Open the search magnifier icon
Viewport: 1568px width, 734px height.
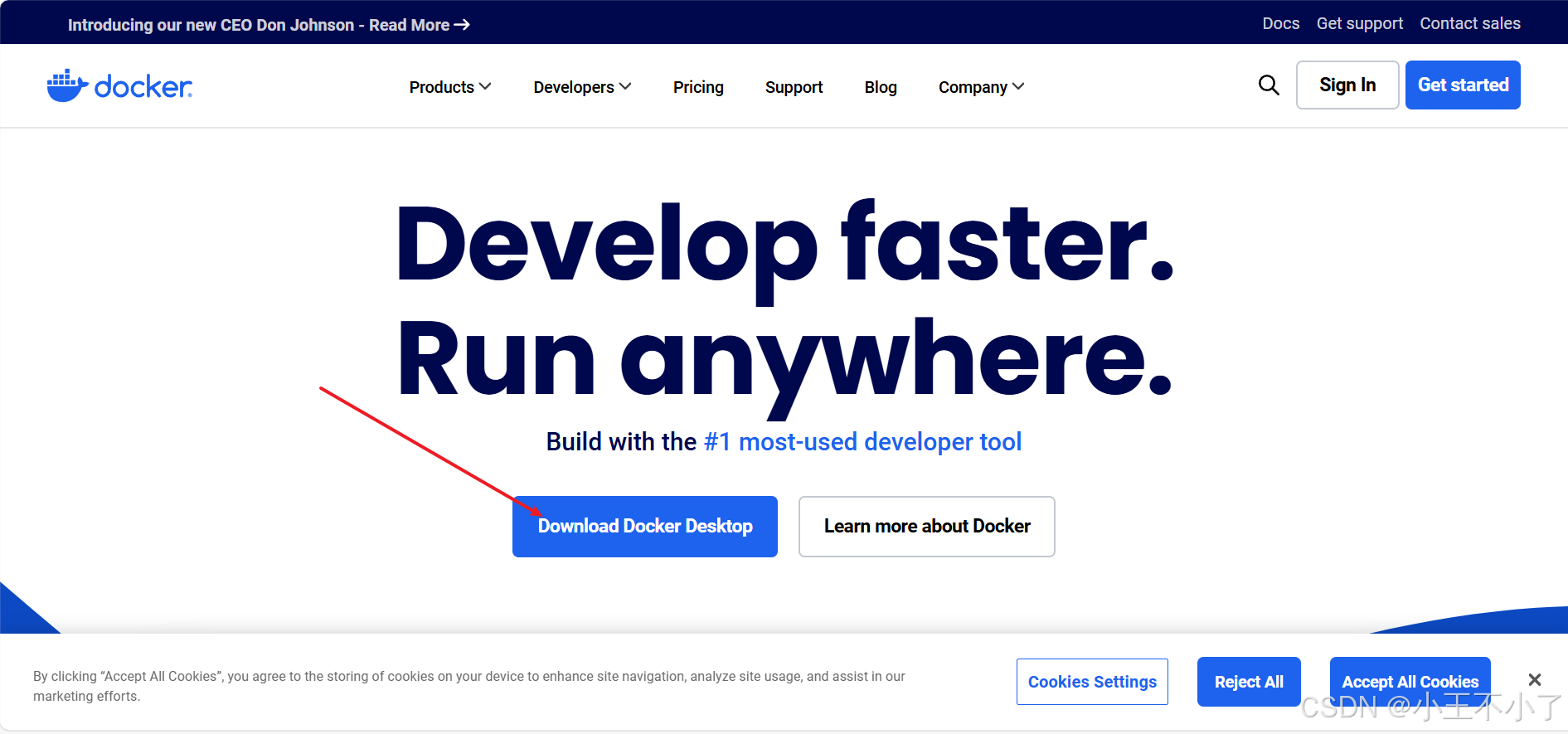[1269, 85]
